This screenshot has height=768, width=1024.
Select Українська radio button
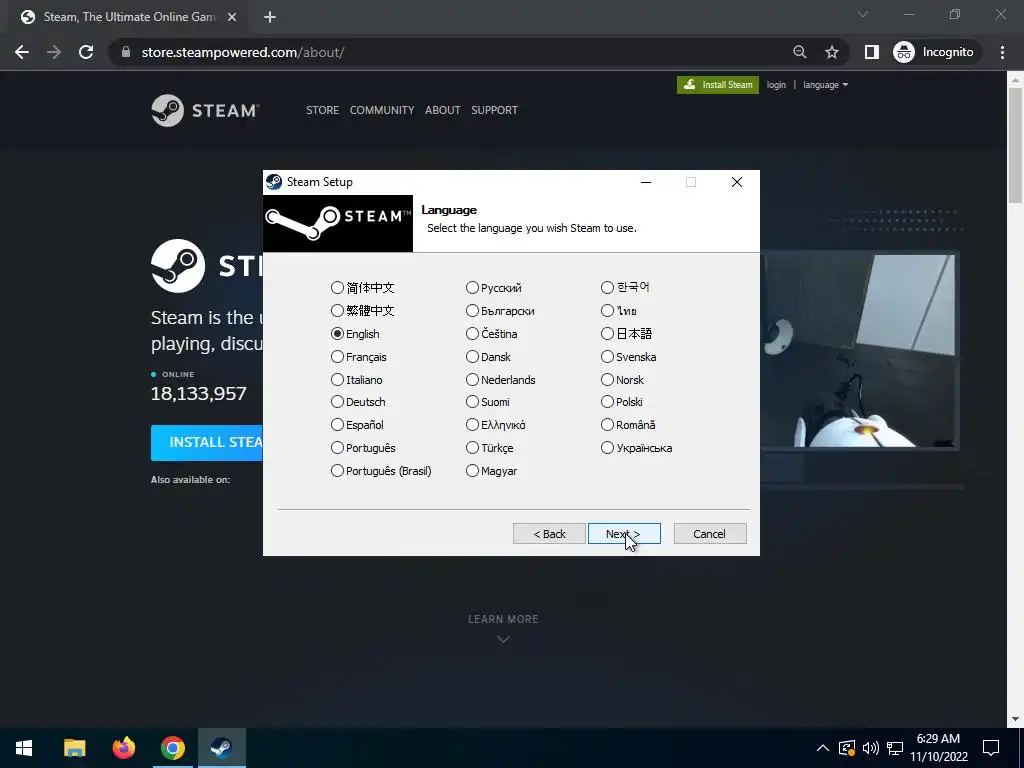pos(607,447)
